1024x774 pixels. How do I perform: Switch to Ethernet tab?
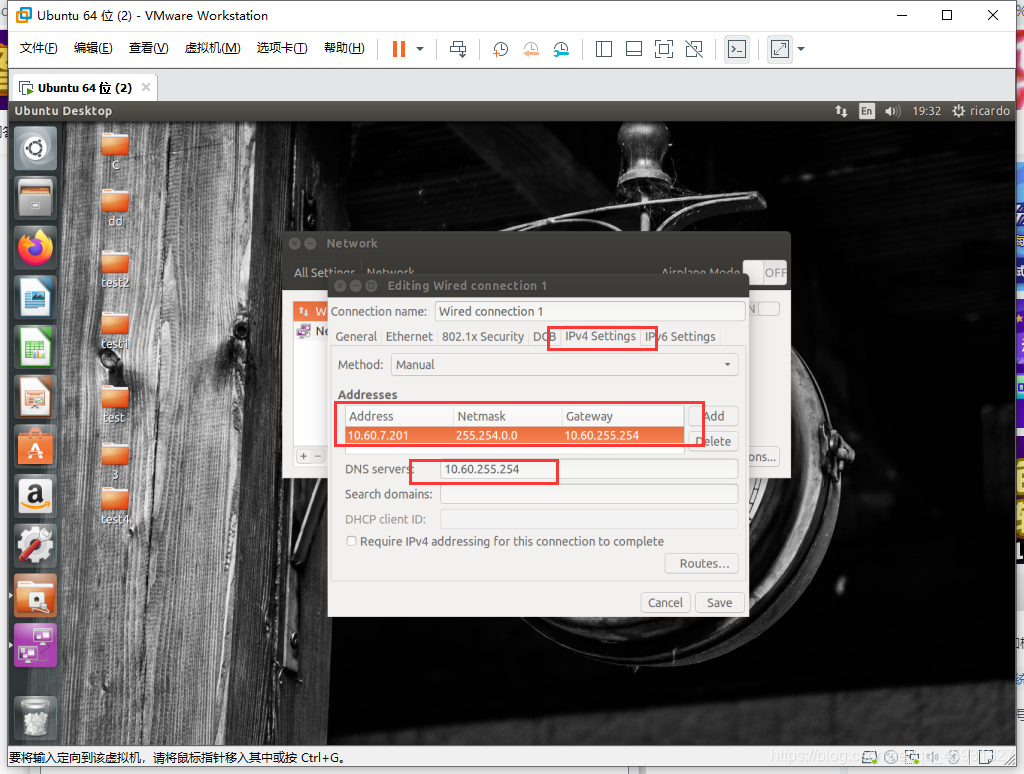point(409,336)
